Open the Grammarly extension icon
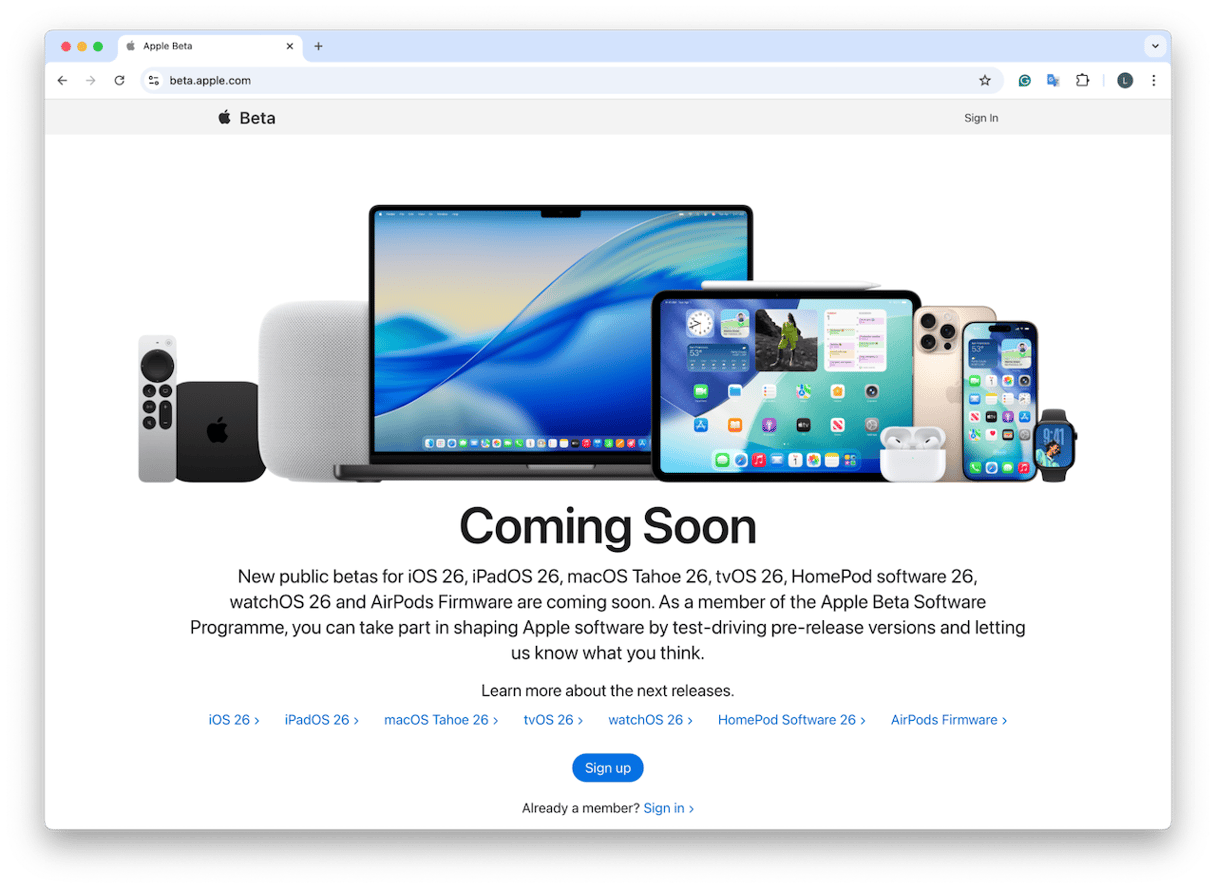The width and height of the screenshot is (1216, 889). click(1024, 81)
